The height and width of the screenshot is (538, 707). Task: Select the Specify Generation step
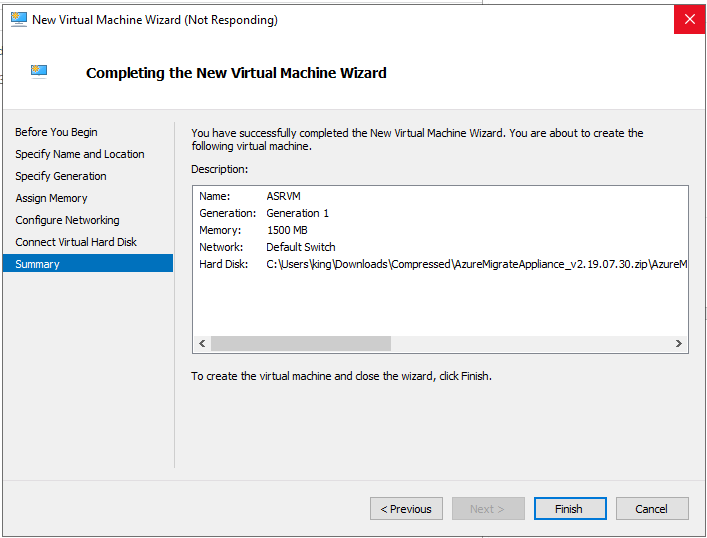pyautogui.click(x=61, y=176)
